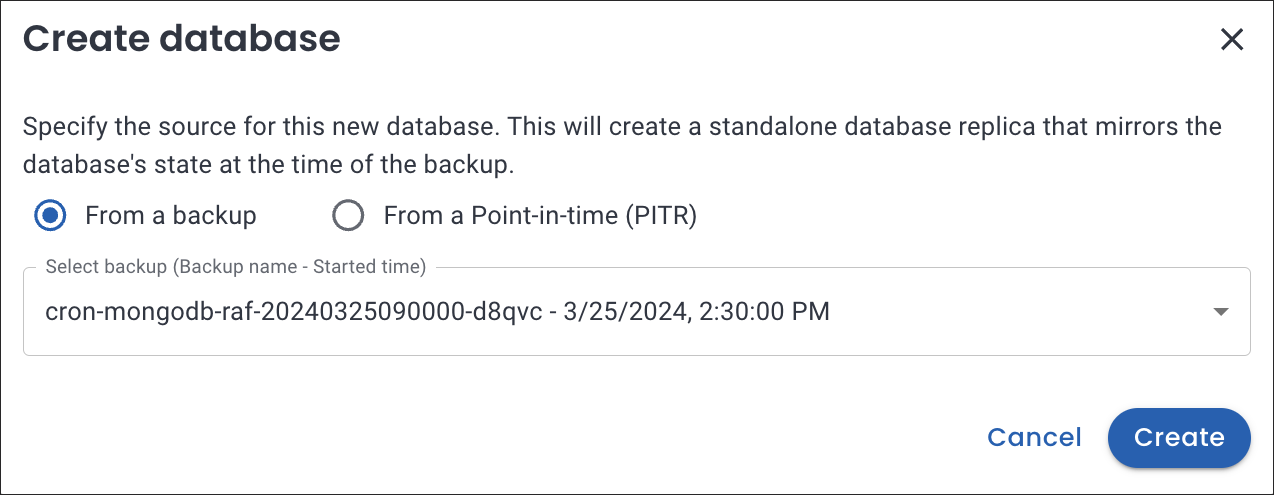Expand the backup list via dropdown arrow
The height and width of the screenshot is (495, 1274).
coord(1220,312)
